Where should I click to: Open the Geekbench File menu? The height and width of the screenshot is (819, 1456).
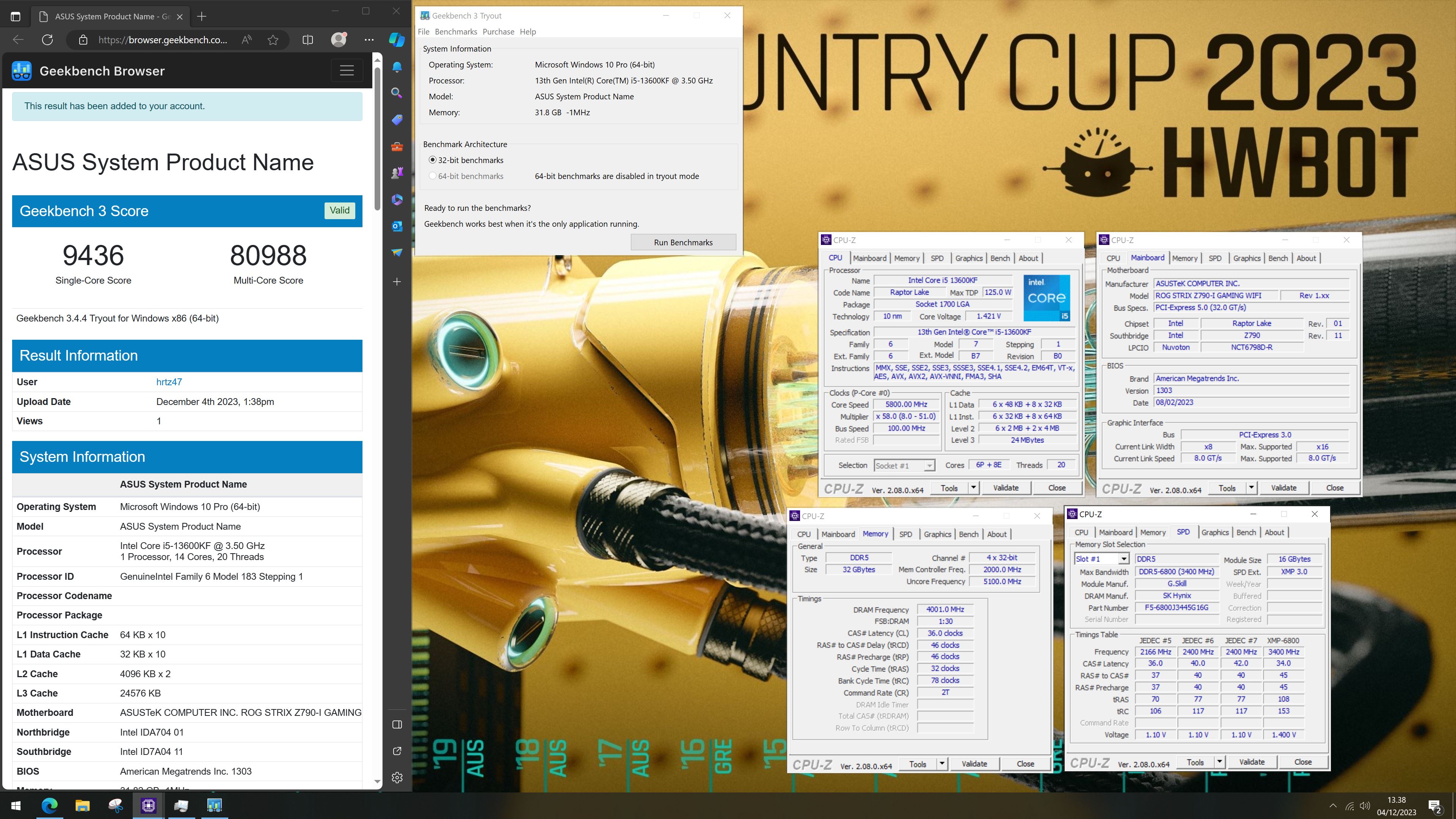(424, 31)
